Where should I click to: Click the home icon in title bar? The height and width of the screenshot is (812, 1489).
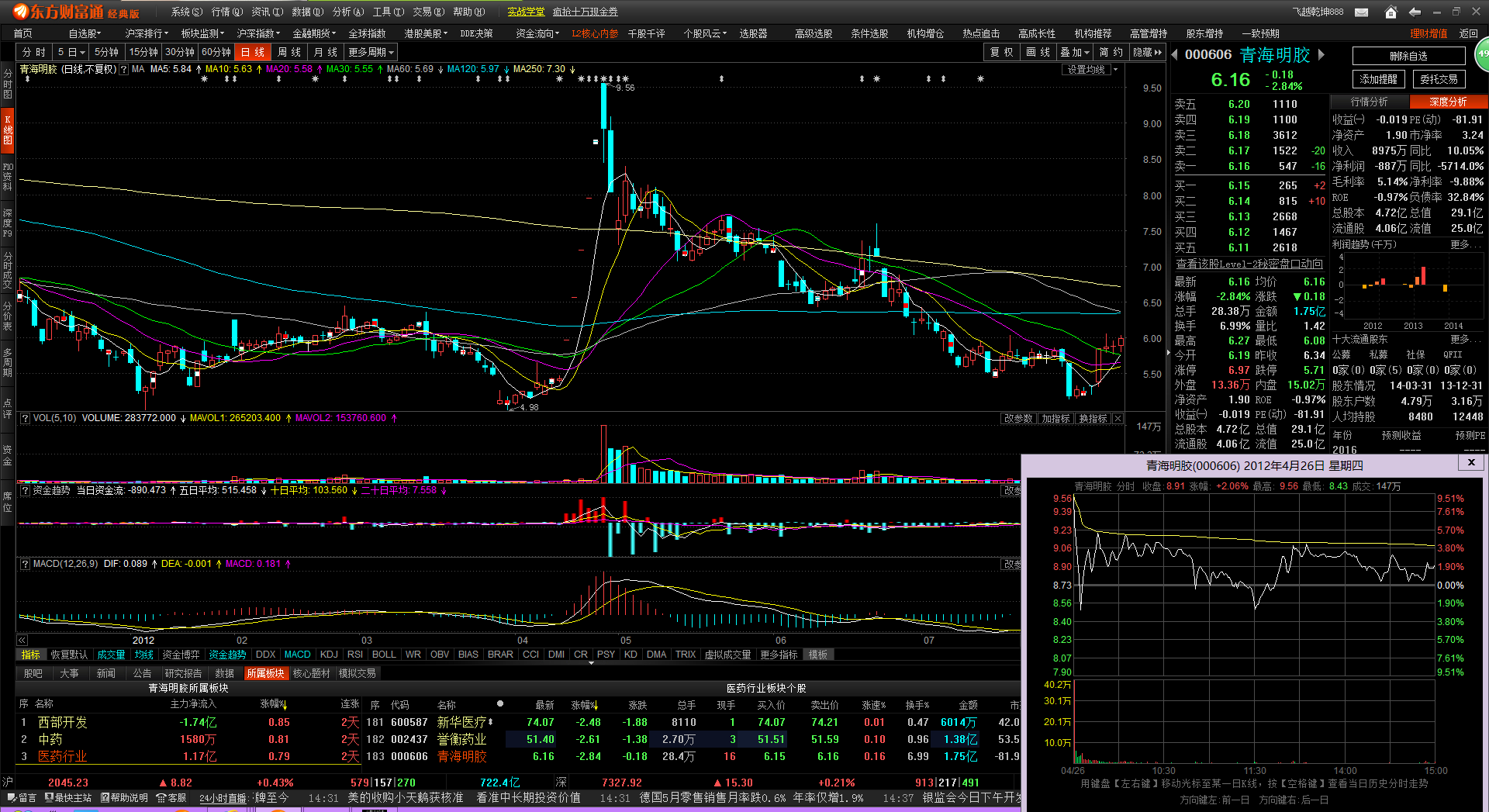pyautogui.click(x=1391, y=12)
